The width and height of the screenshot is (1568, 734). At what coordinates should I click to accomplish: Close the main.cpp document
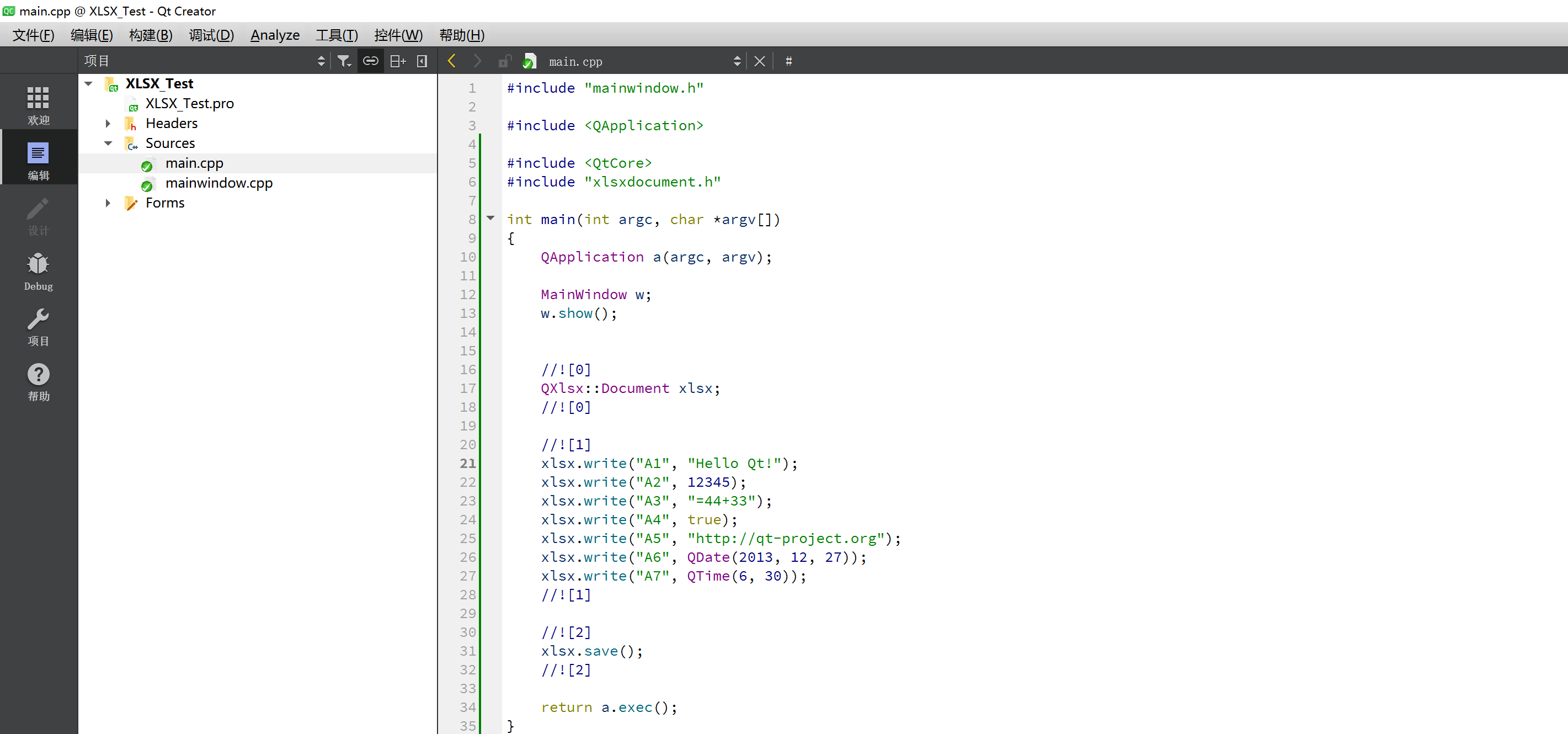pos(759,61)
